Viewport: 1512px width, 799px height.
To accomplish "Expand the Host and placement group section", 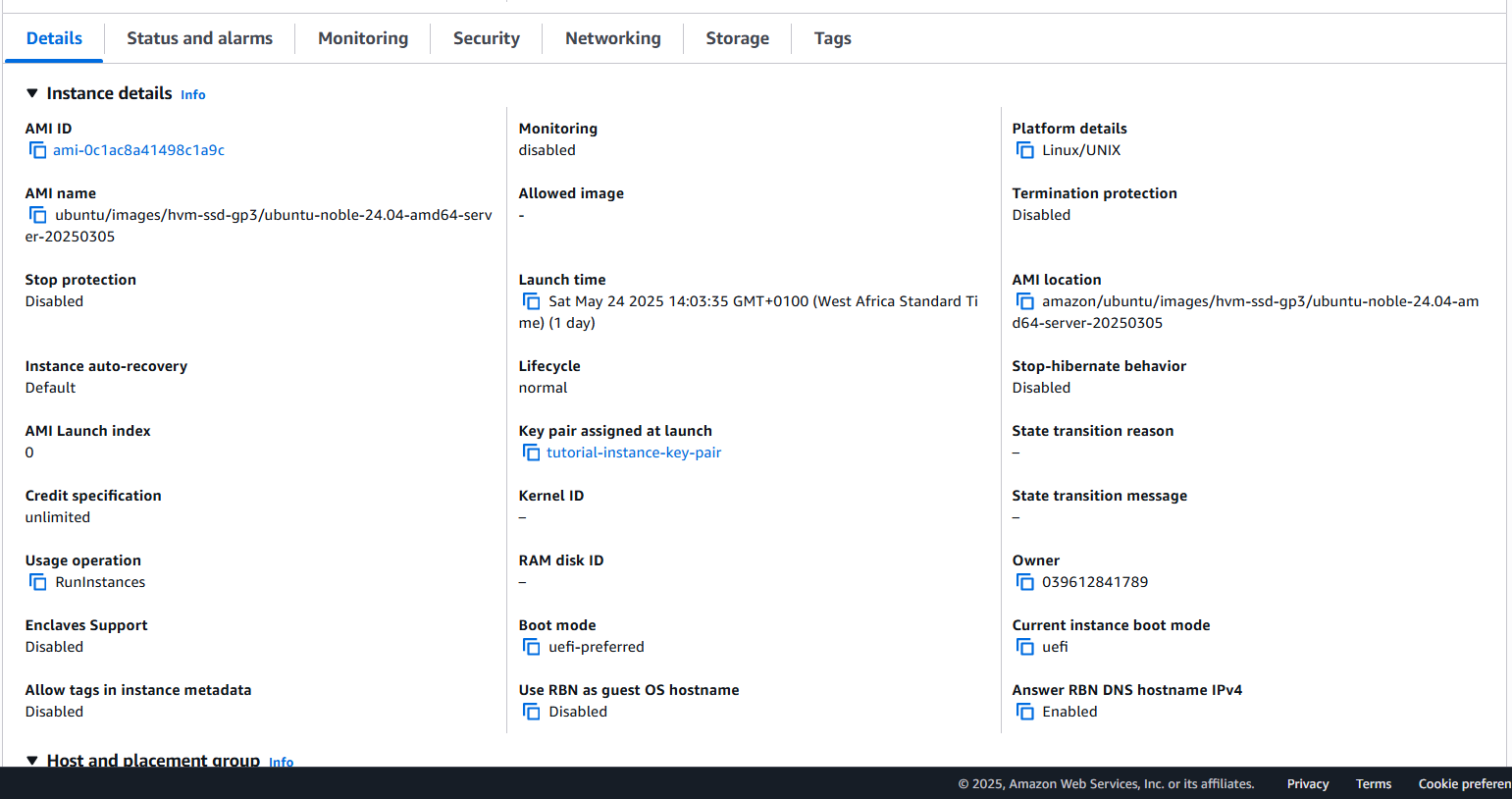I will [x=31, y=760].
